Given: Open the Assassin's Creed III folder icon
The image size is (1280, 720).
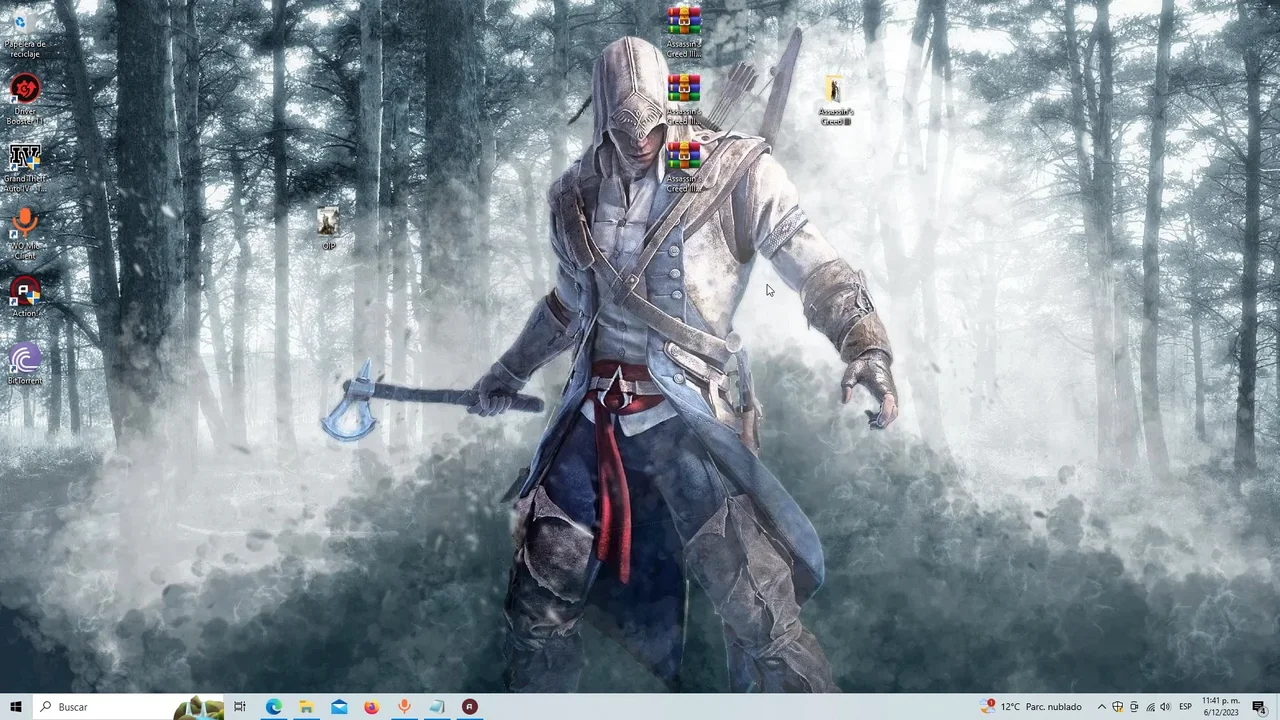Looking at the screenshot, I should [x=835, y=100].
